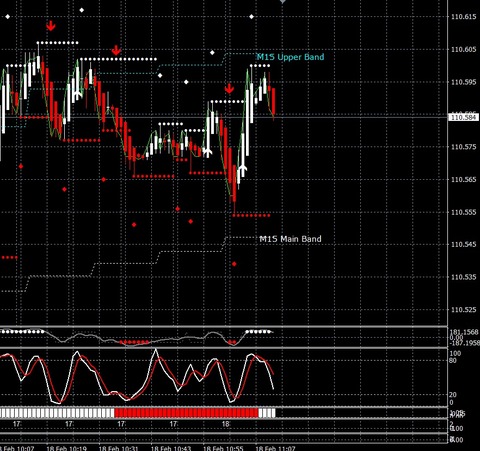
Task: Click the 18 Feb 11:07 time label
Action: [x=275, y=448]
